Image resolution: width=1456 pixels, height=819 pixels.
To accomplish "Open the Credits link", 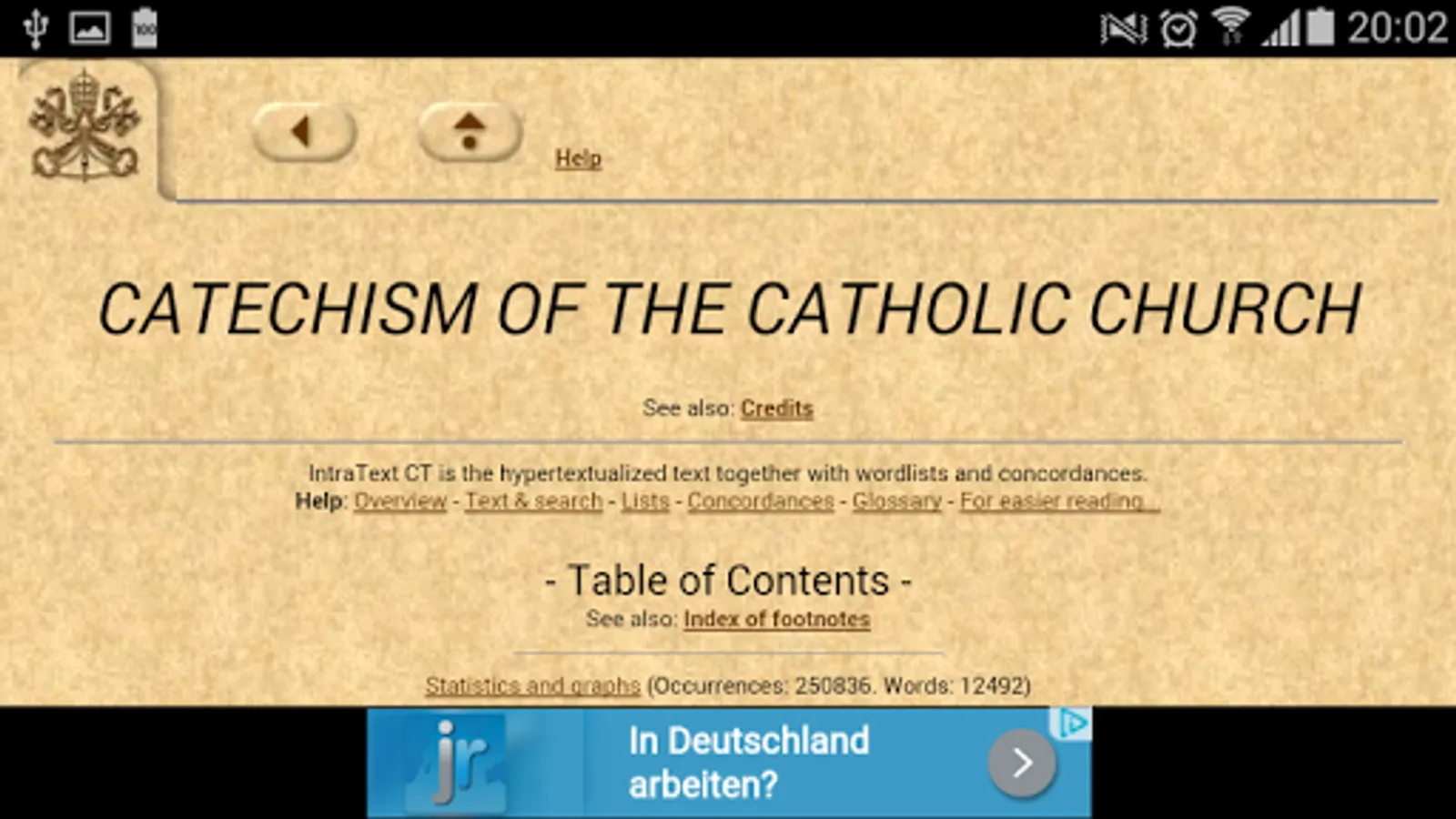I will (776, 409).
